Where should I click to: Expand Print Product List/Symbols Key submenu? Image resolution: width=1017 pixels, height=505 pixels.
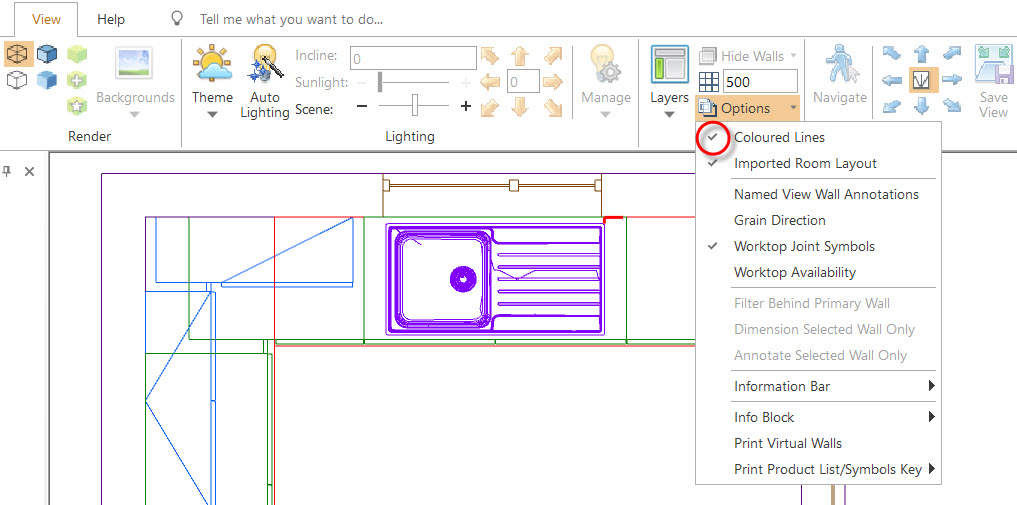coord(818,469)
